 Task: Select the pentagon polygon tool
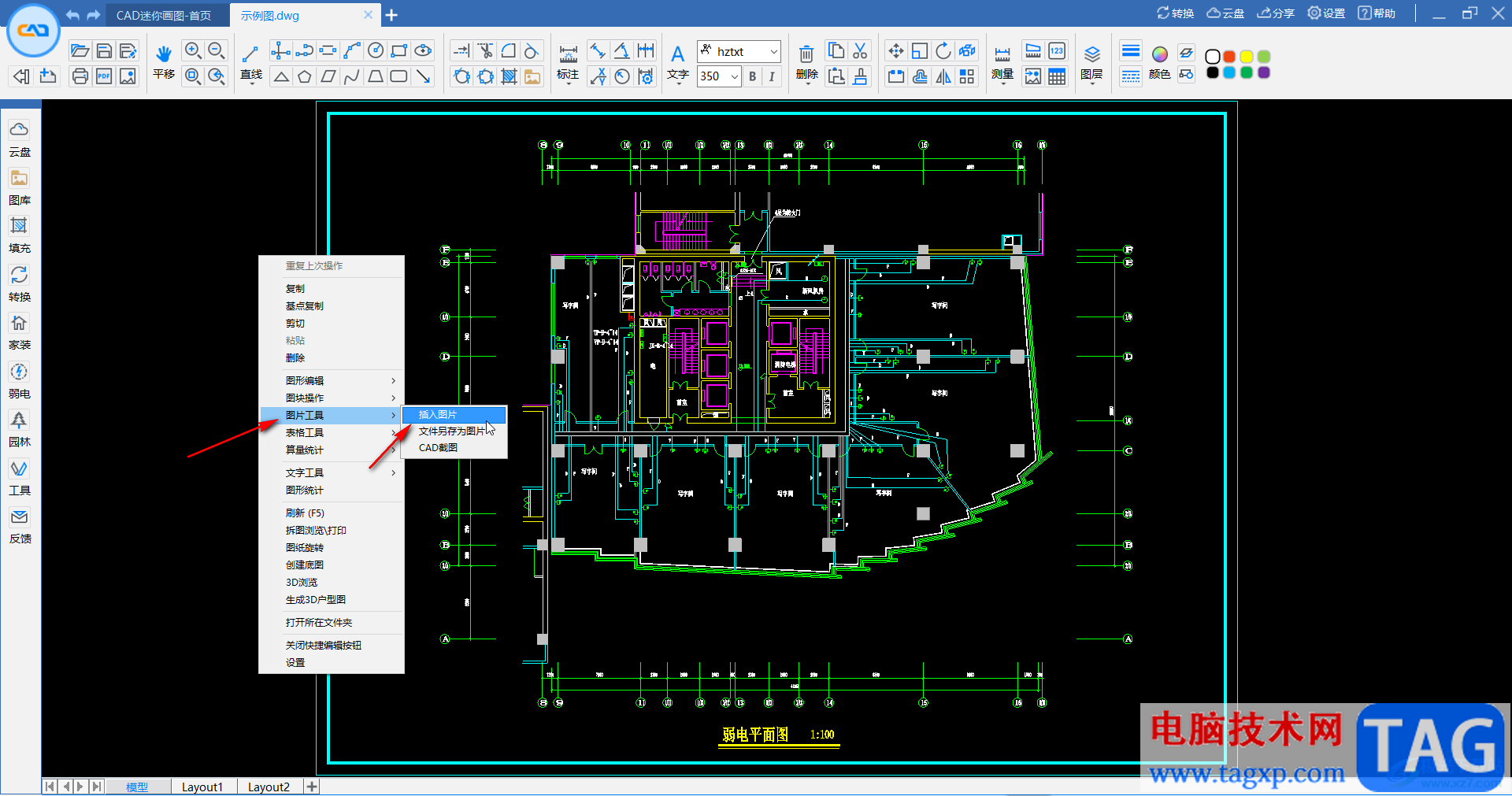pyautogui.click(x=305, y=76)
